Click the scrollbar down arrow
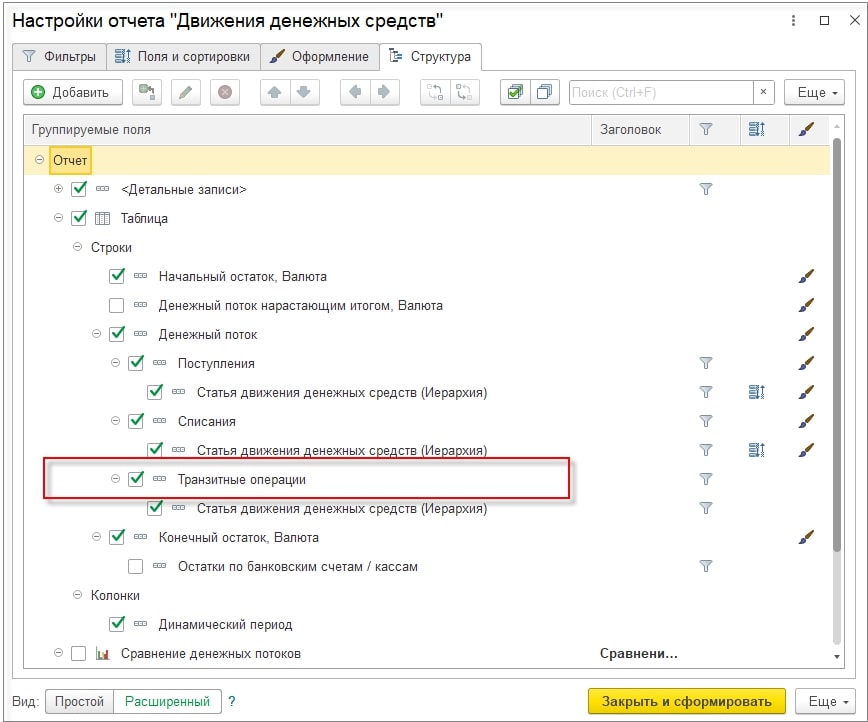This screenshot has height=722, width=868. [x=836, y=656]
